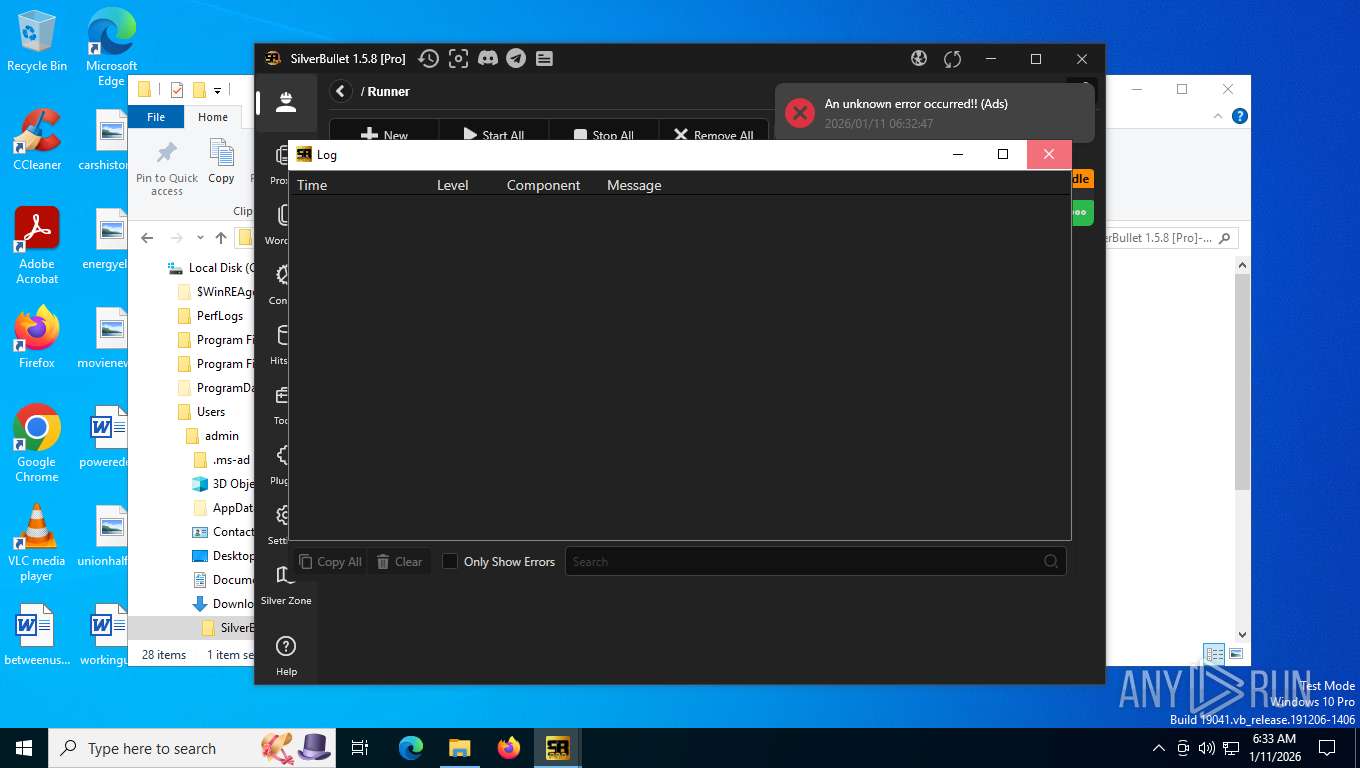Open the recent locations dropdown in Explorer
The width and height of the screenshot is (1360, 768).
pos(200,238)
